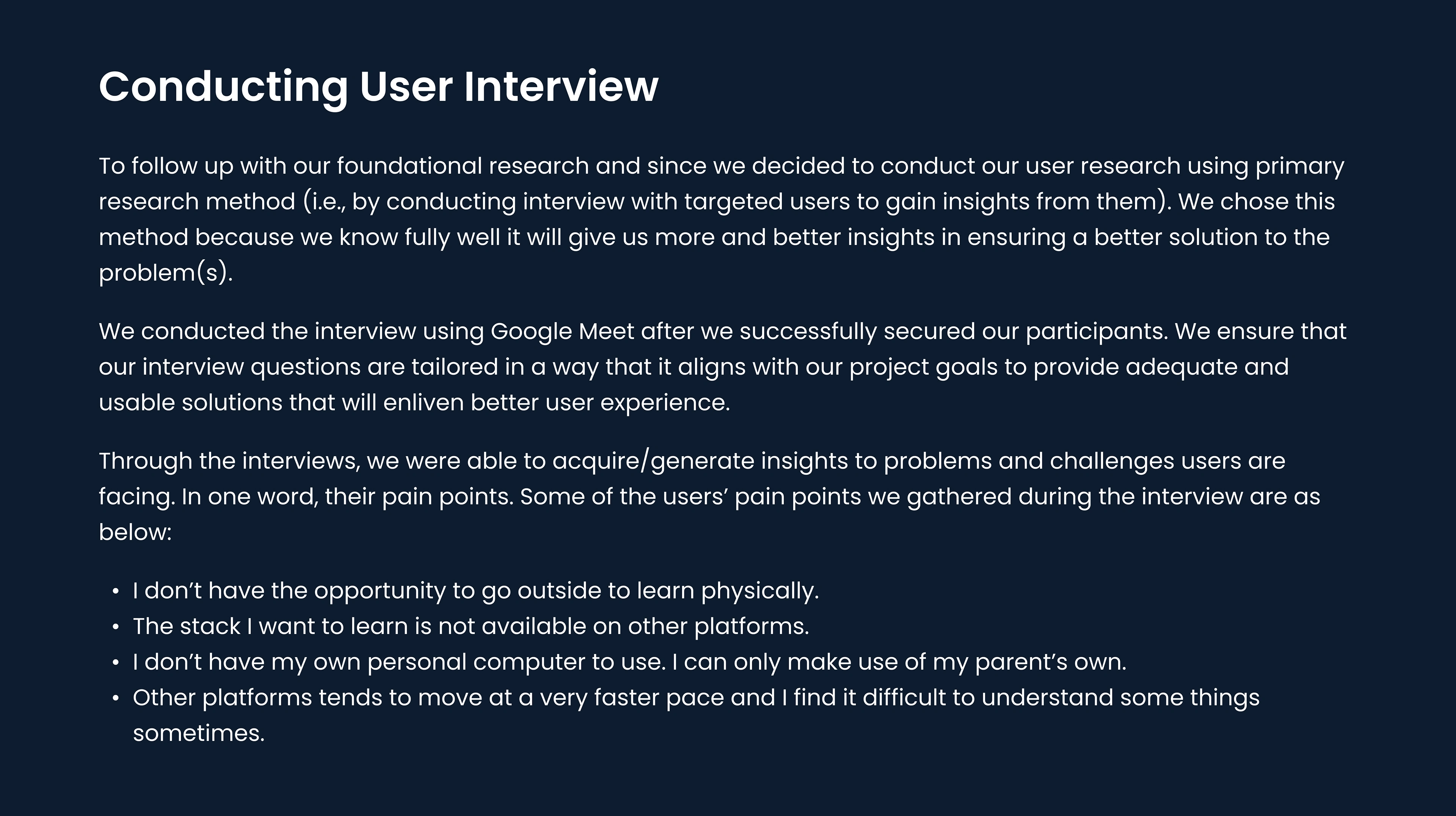
Task: Click the phrase "parent's own." in third bullet
Action: point(1050,662)
